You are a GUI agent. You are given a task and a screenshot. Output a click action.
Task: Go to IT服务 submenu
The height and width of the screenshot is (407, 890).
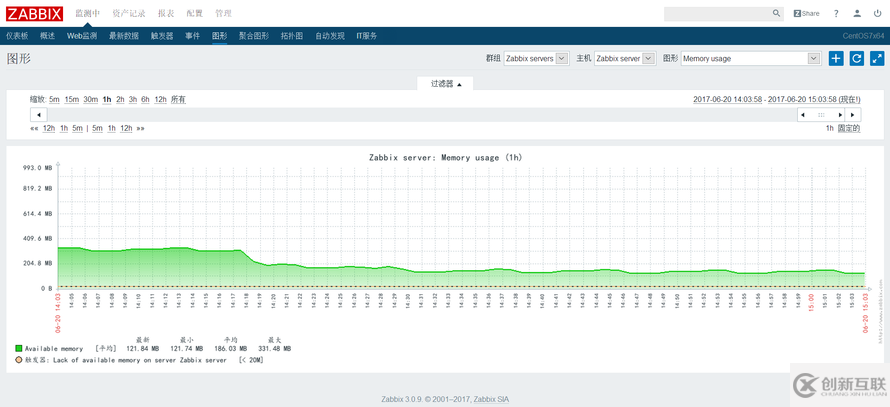pyautogui.click(x=367, y=36)
